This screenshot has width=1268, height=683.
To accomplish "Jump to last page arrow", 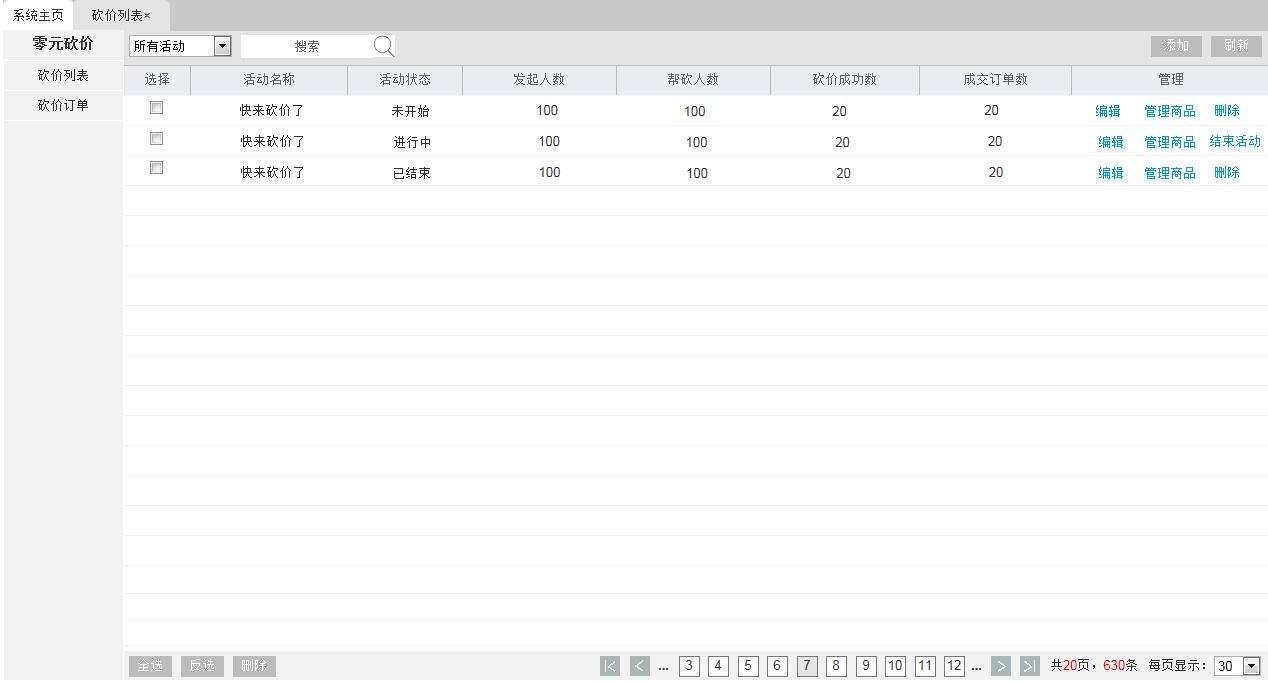I will (x=1030, y=666).
